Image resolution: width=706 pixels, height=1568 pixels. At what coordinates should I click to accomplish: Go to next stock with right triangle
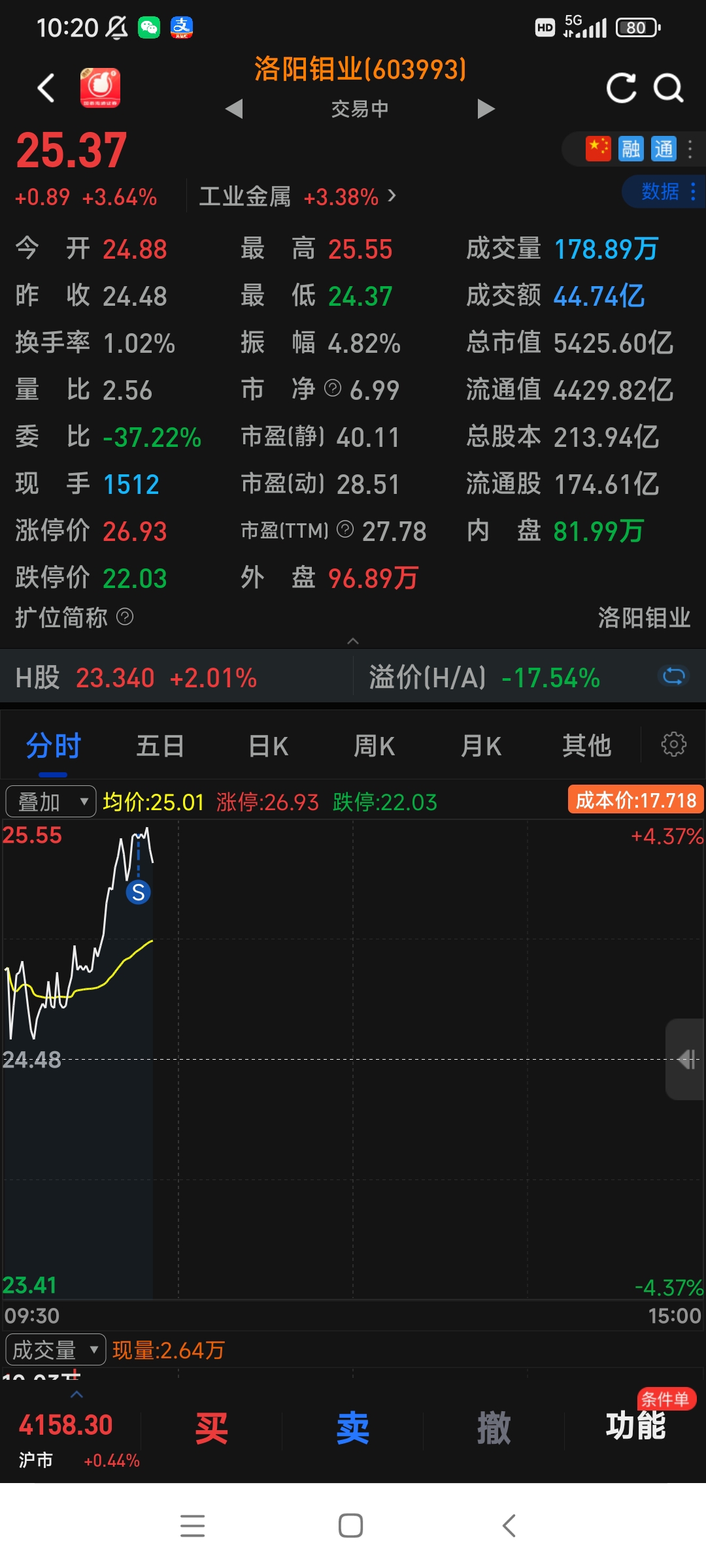pos(486,108)
